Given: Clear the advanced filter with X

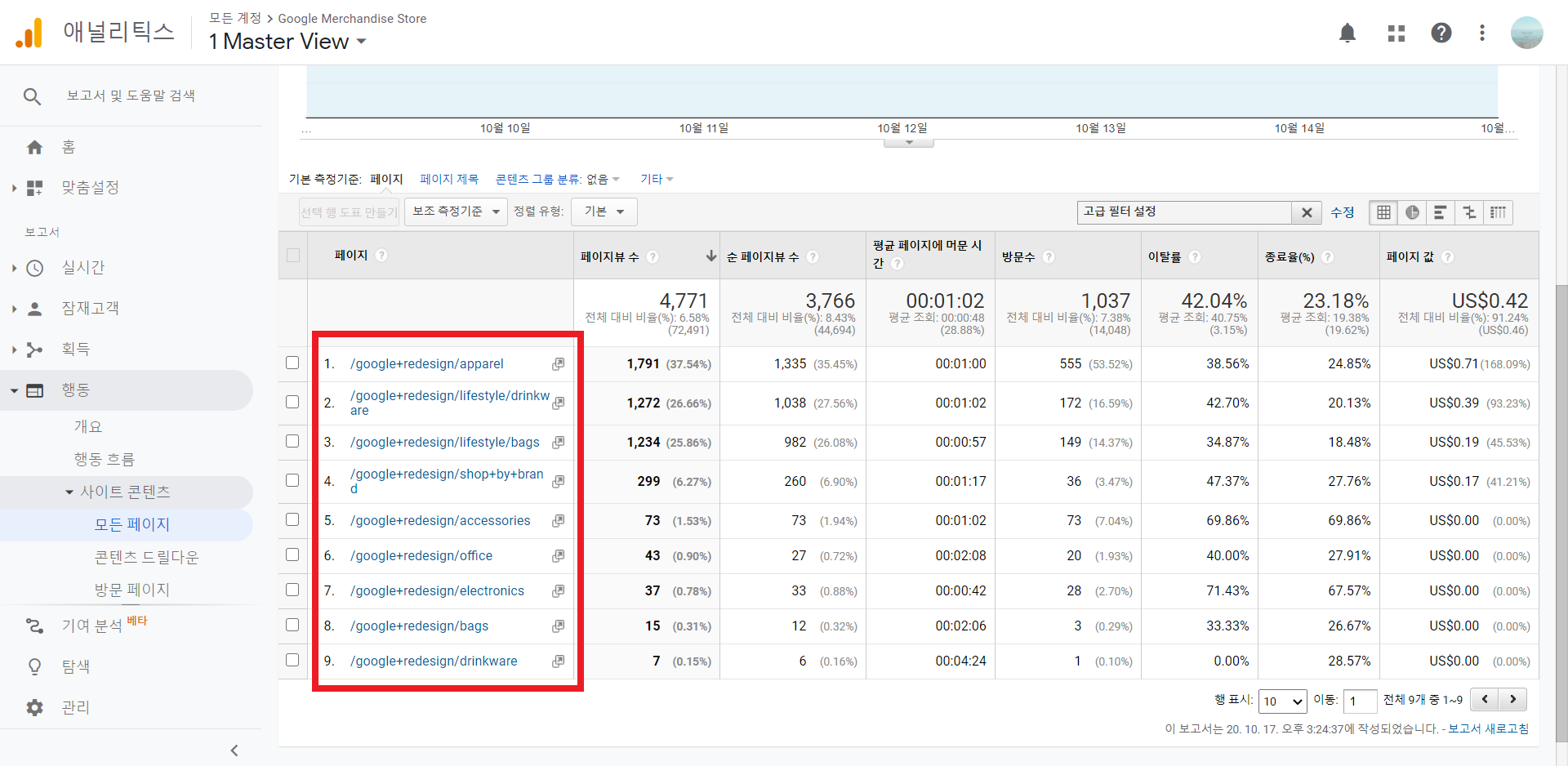Looking at the screenshot, I should 1307,212.
